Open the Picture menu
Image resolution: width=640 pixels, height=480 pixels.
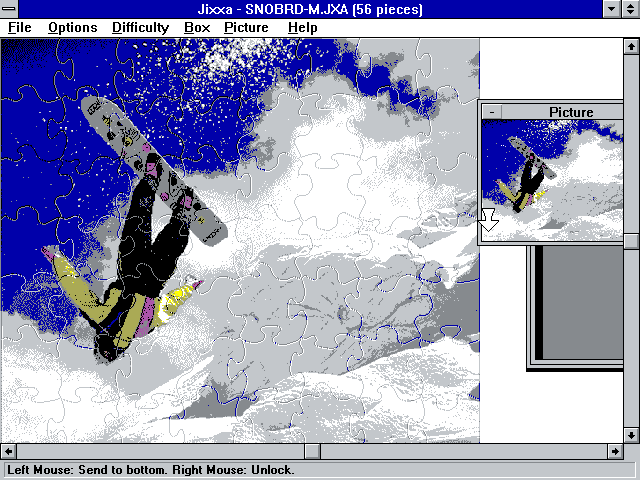click(x=246, y=27)
